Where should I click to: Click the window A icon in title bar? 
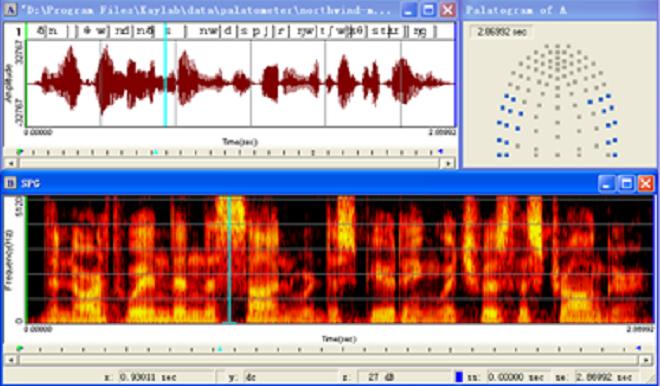11,10
